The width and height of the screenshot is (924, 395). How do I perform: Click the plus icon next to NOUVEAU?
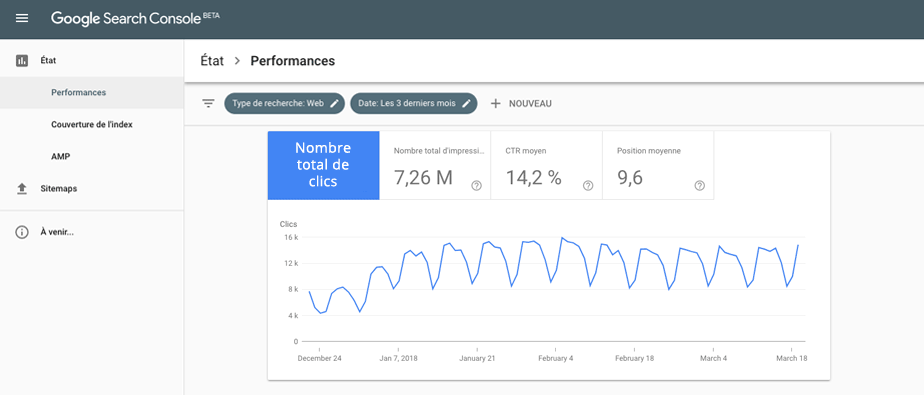click(x=496, y=104)
